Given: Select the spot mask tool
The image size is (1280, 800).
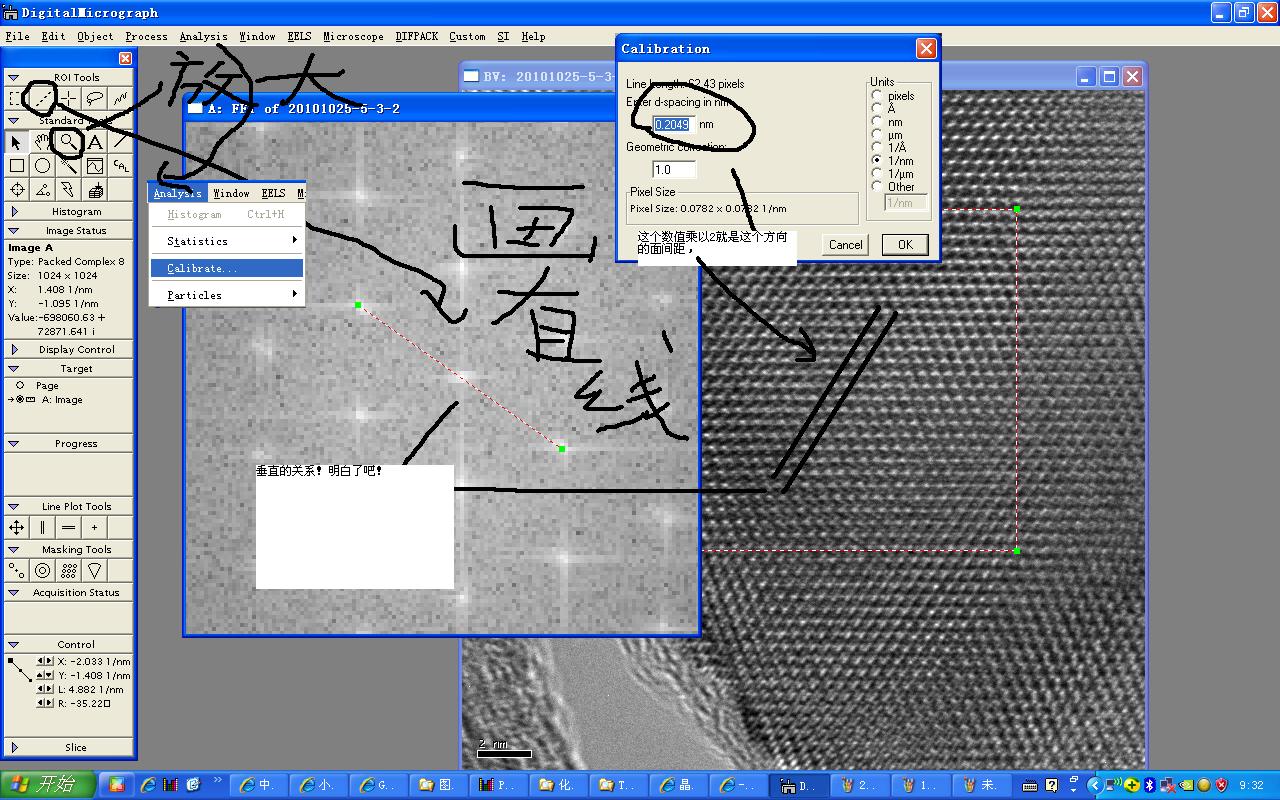Looking at the screenshot, I should 16,570.
